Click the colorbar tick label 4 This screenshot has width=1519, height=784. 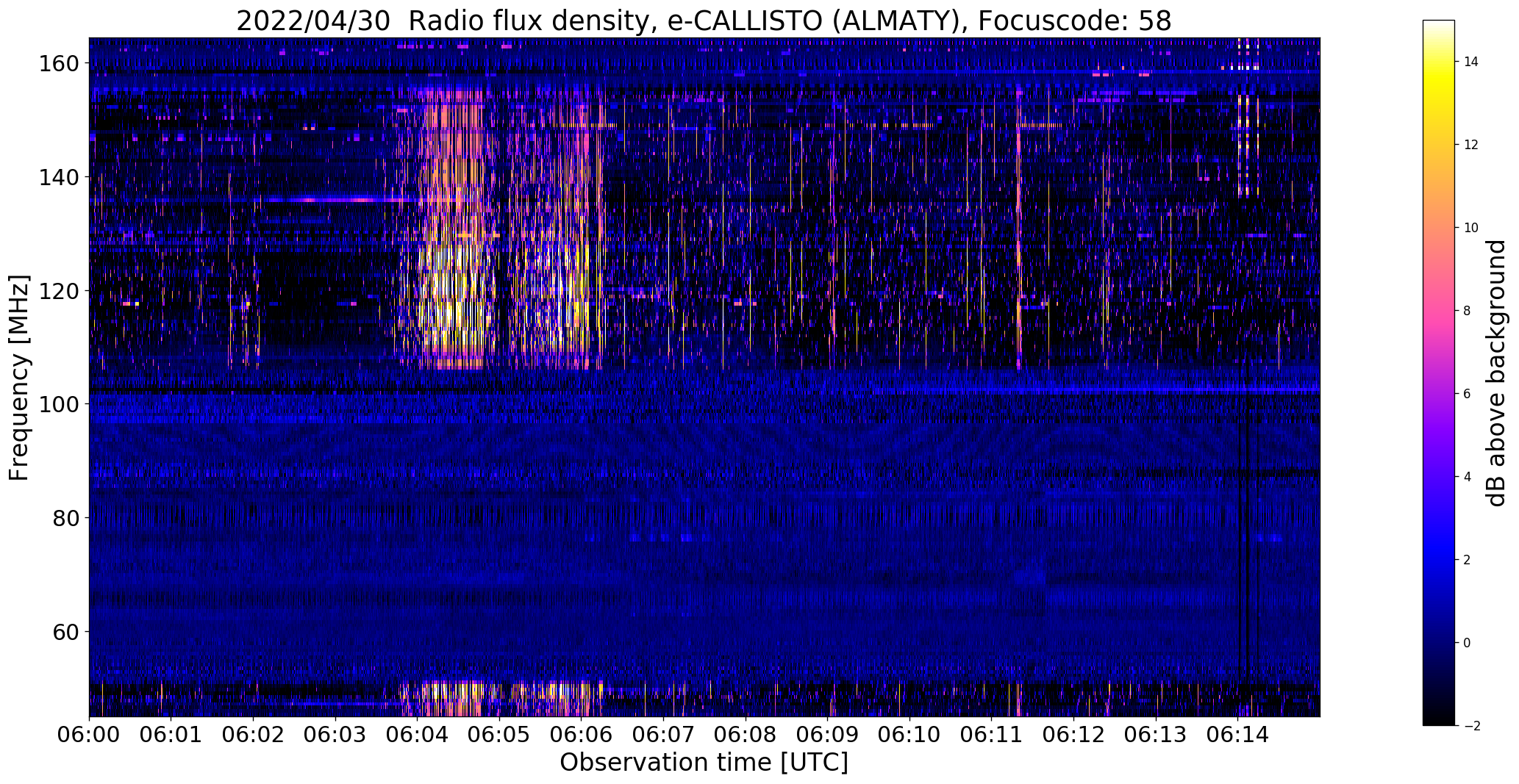coord(1468,477)
